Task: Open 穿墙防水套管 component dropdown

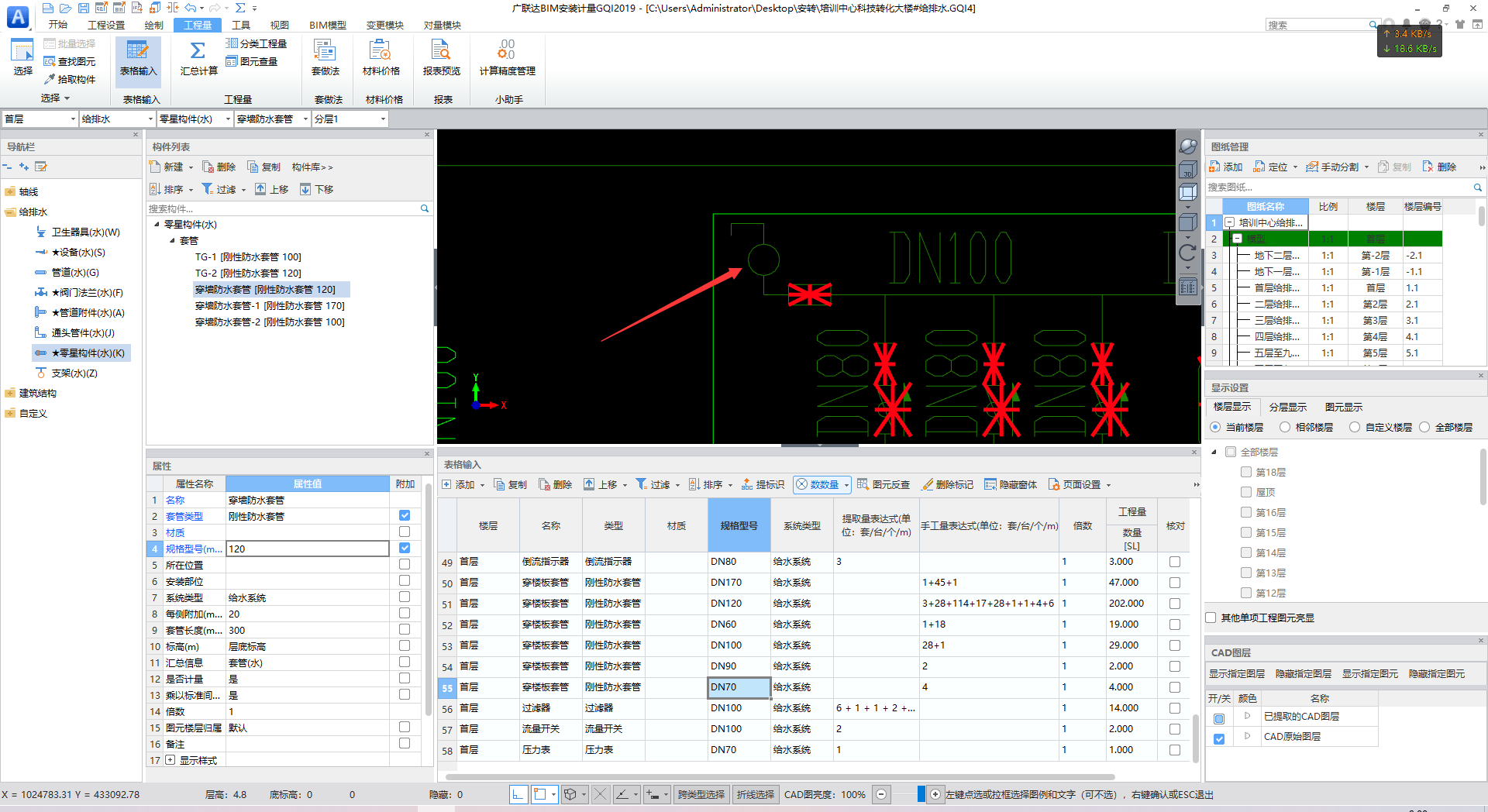Action: 305,119
